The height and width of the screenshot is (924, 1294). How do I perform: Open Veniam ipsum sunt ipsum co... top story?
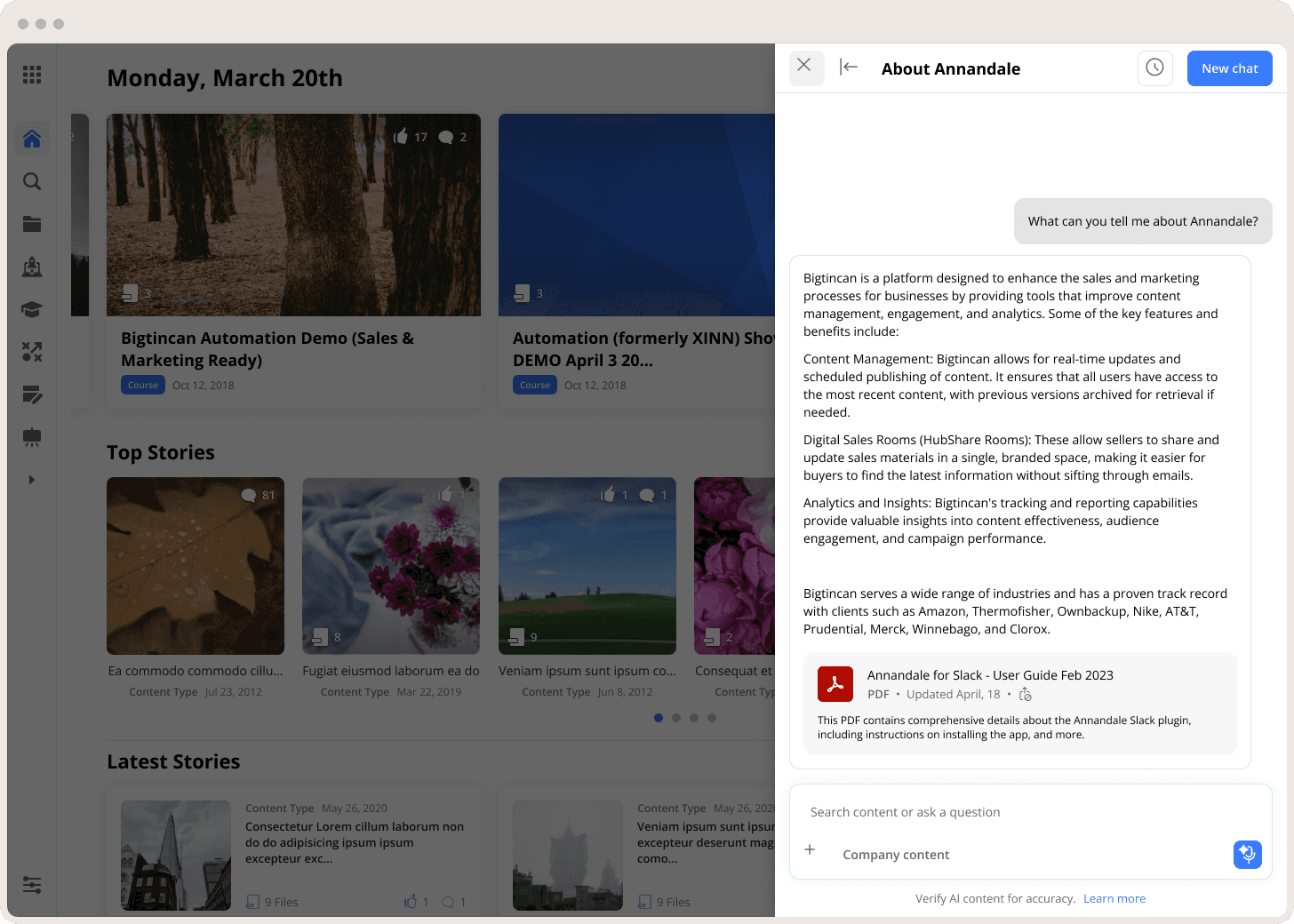(x=587, y=672)
